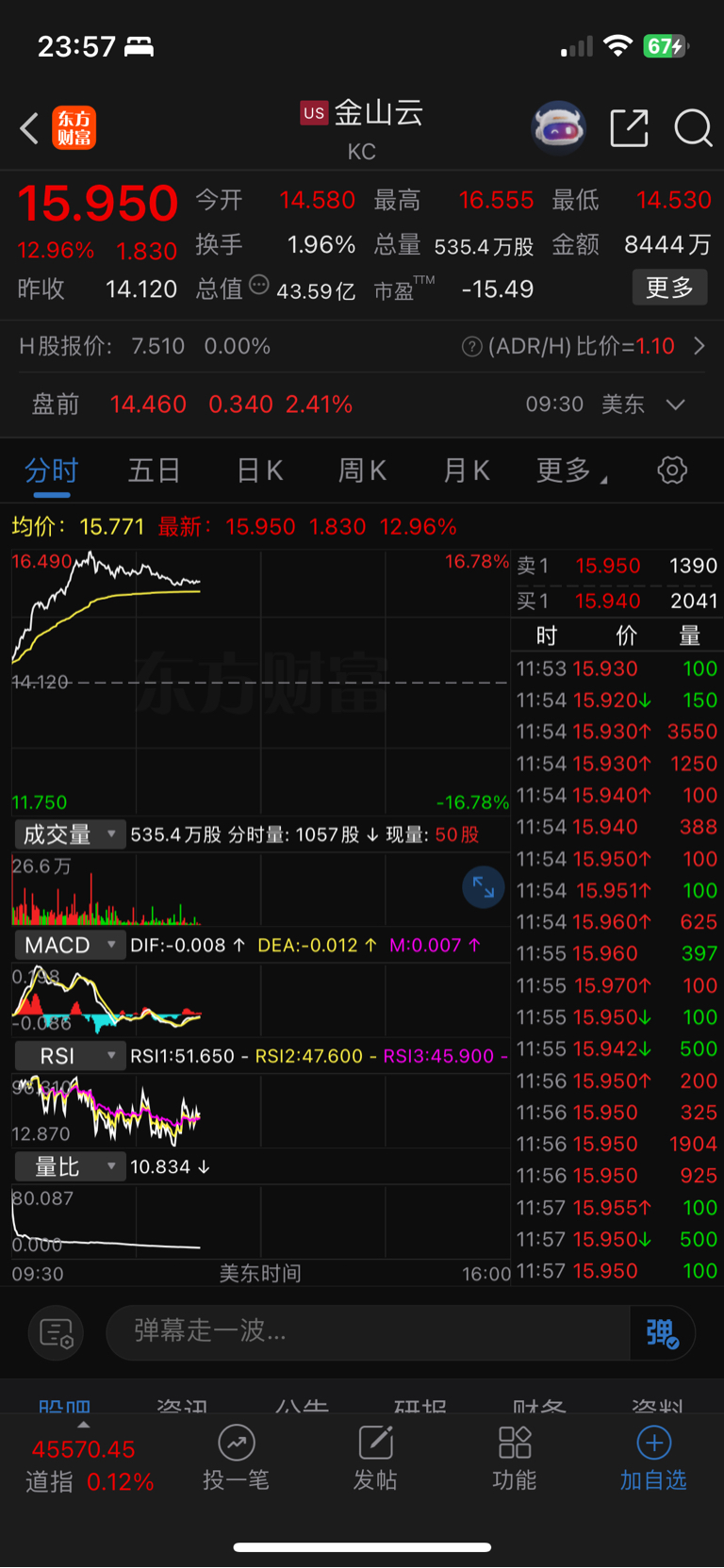Tap the 11:53 15.930 trade row
724x1568 pixels.
tap(617, 668)
